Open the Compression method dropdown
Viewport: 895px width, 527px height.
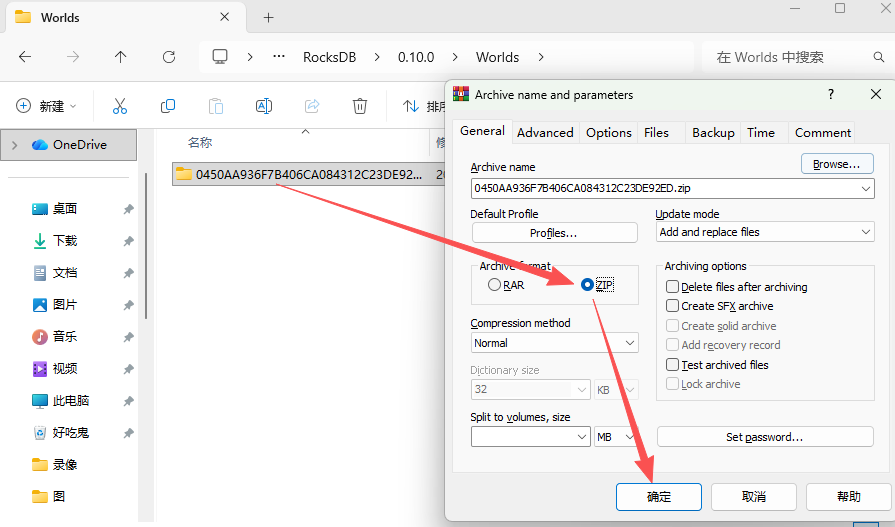click(x=554, y=343)
